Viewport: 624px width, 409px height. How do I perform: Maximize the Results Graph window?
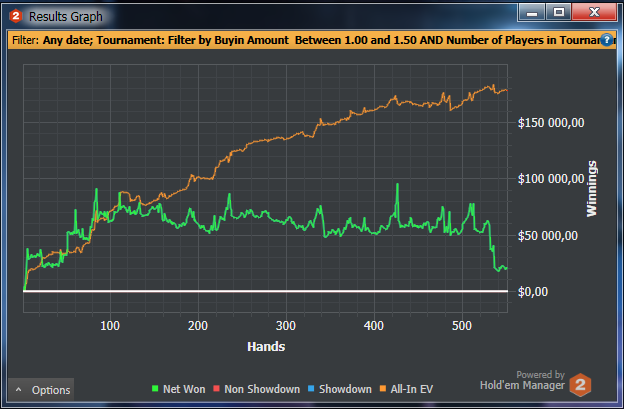pos(559,12)
